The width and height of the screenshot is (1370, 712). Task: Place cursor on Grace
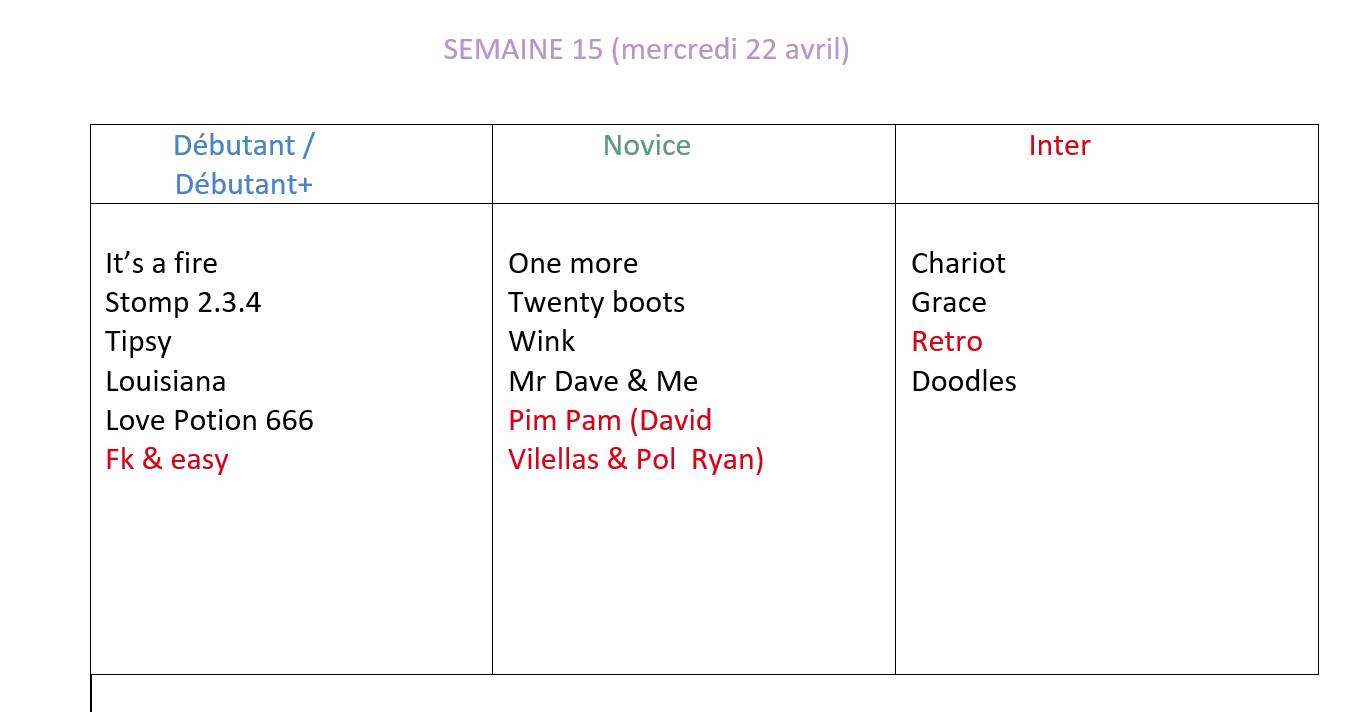coord(948,302)
